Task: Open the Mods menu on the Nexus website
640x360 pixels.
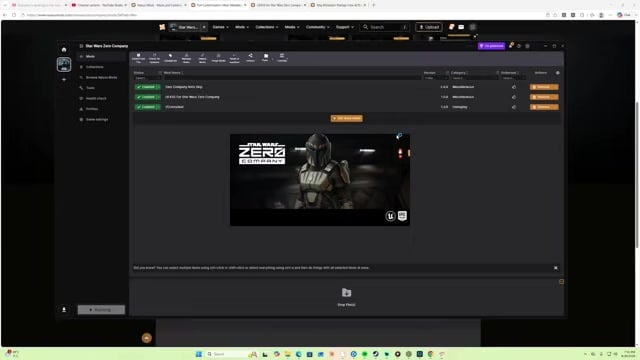Action: (x=242, y=27)
